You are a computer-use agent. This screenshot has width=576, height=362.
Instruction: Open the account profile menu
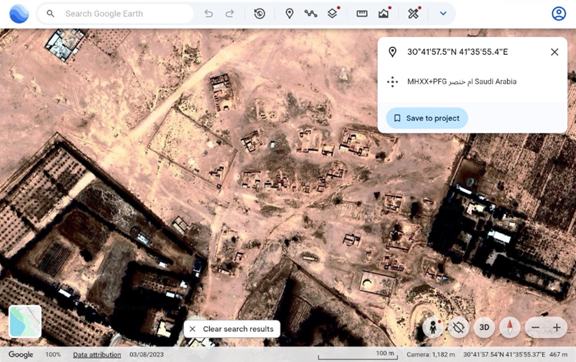pos(559,14)
